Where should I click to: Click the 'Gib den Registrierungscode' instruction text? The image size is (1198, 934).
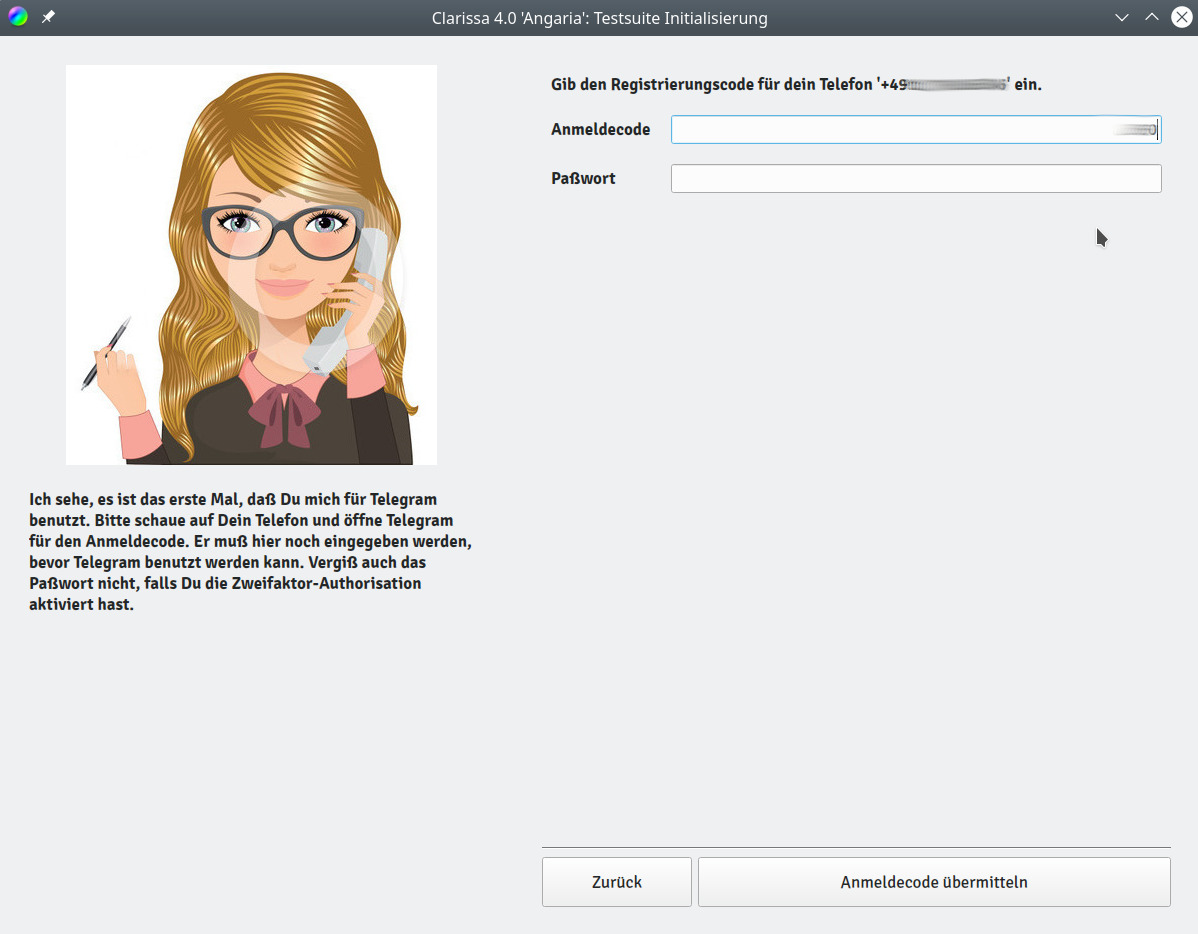[796, 84]
